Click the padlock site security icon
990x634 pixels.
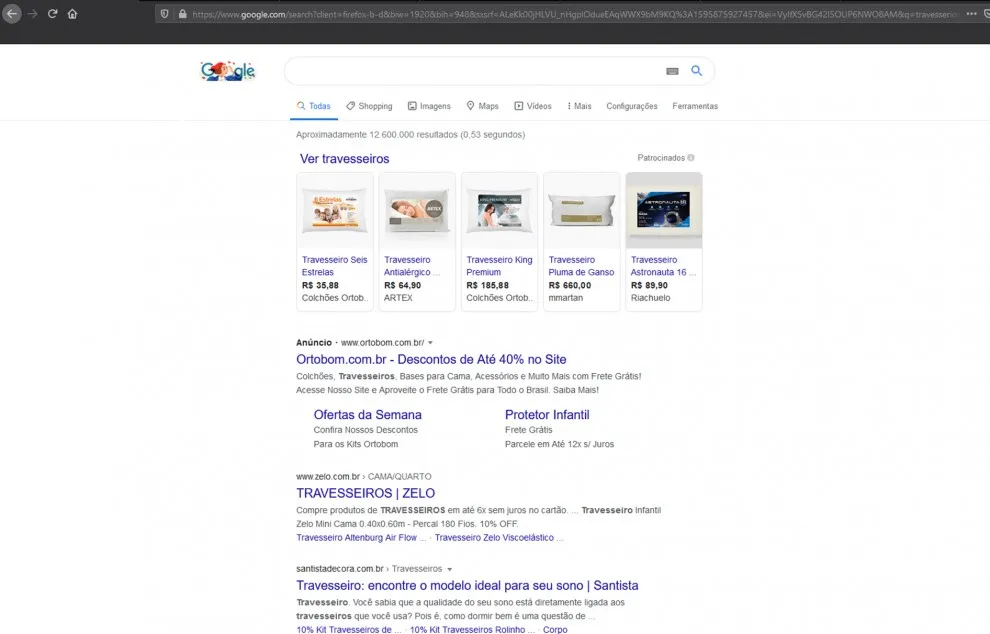click(182, 14)
